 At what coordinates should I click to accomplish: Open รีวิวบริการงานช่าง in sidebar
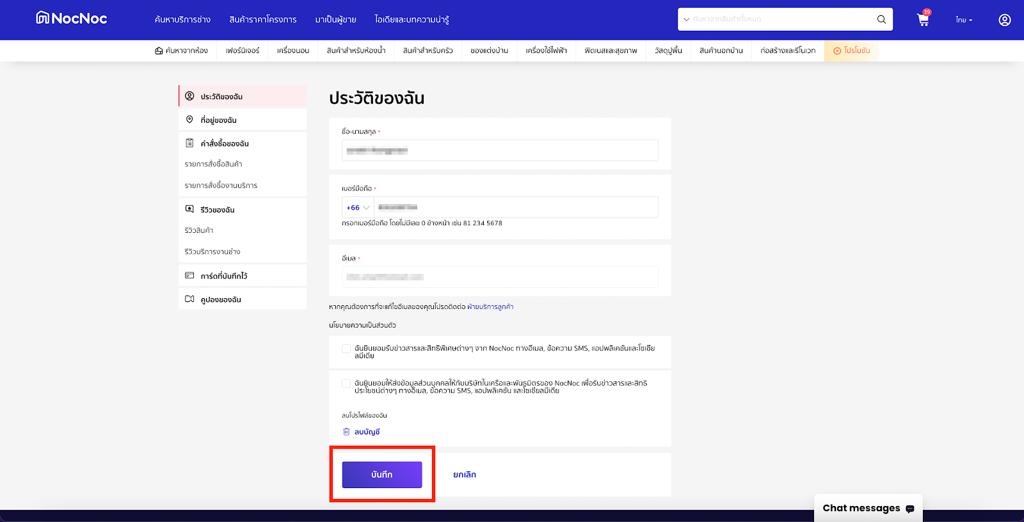tap(214, 252)
